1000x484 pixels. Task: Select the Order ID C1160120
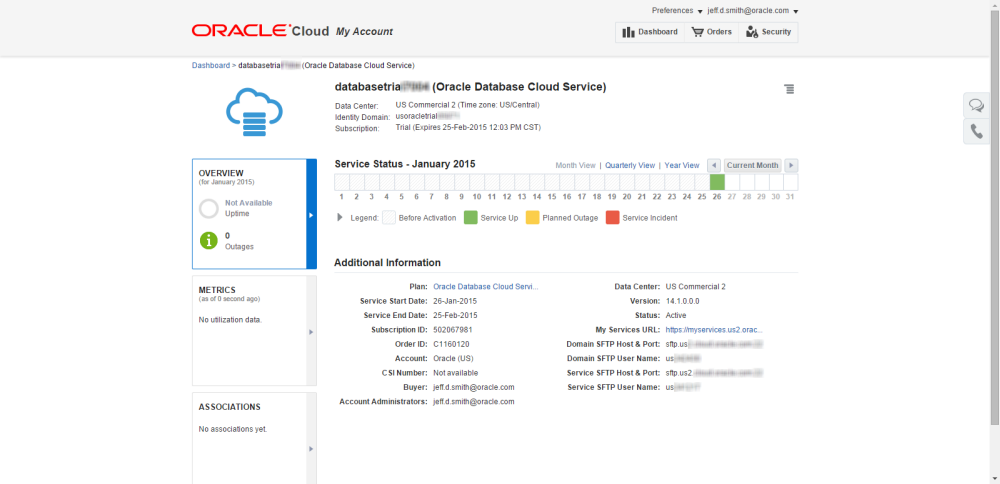[451, 344]
